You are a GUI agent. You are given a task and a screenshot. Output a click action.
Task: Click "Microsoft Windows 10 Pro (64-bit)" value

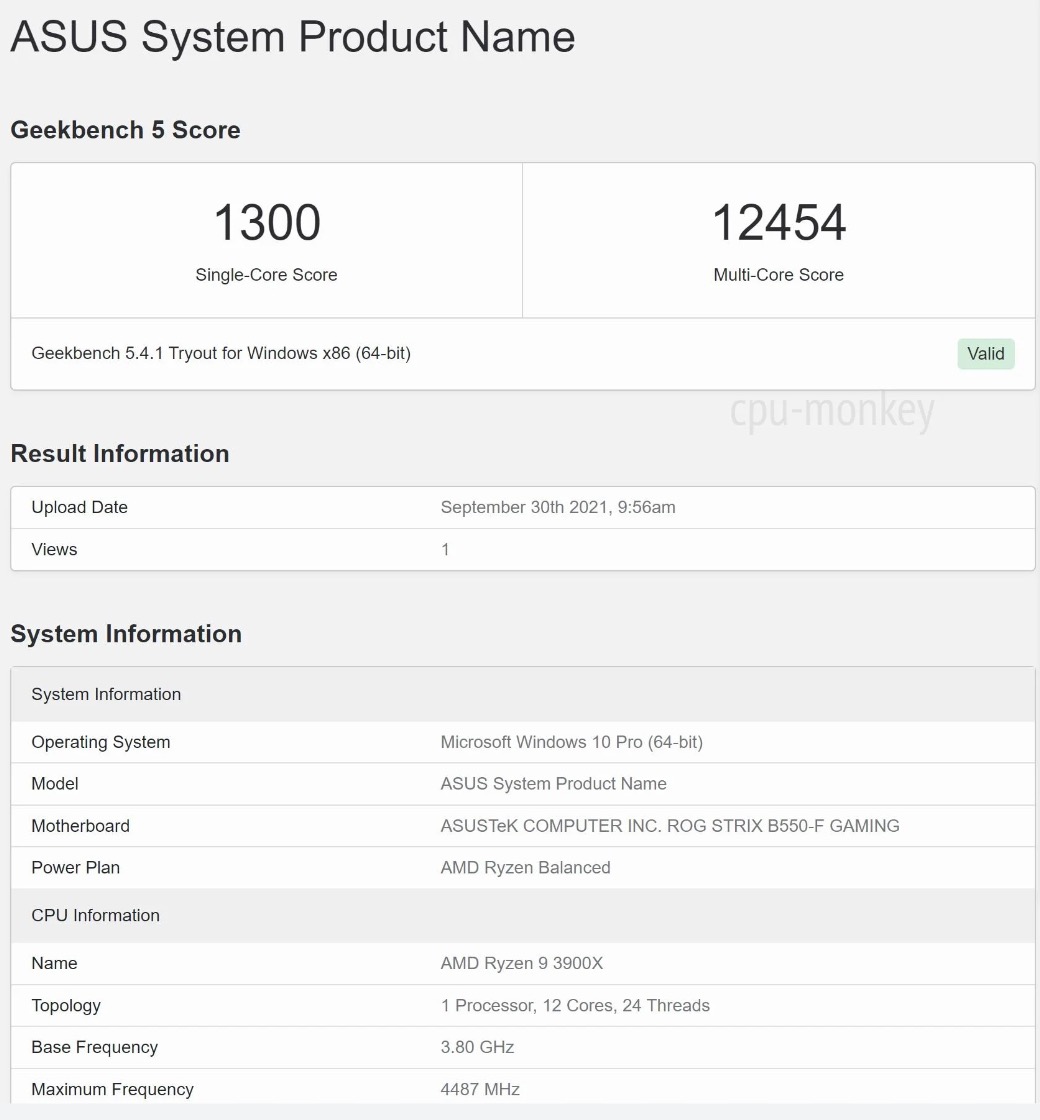click(x=571, y=742)
